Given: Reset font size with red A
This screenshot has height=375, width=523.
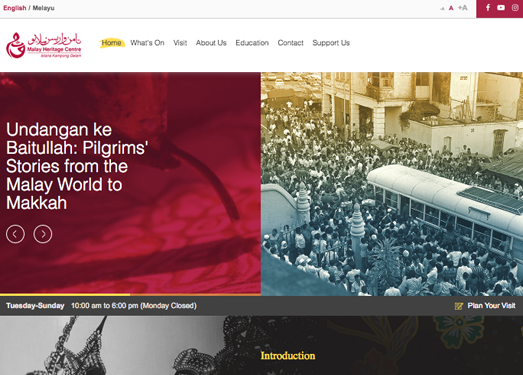Looking at the screenshot, I should (451, 8).
